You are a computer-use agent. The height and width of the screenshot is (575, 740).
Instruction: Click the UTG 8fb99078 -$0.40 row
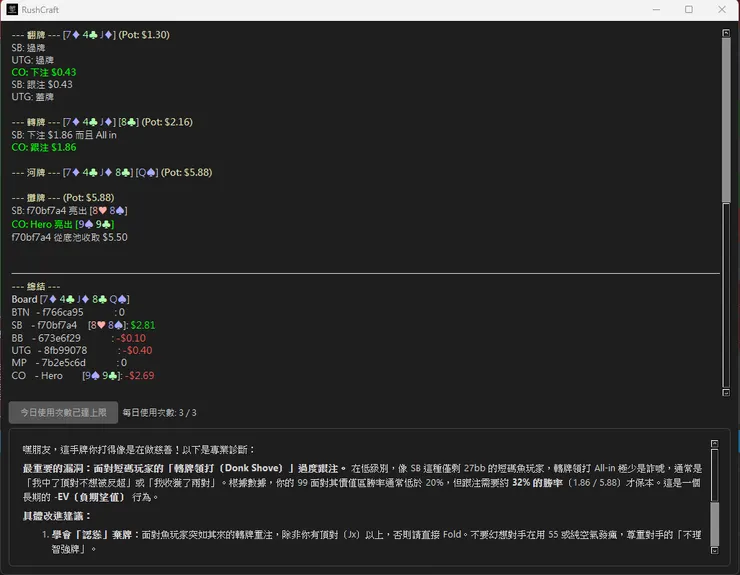pos(82,350)
